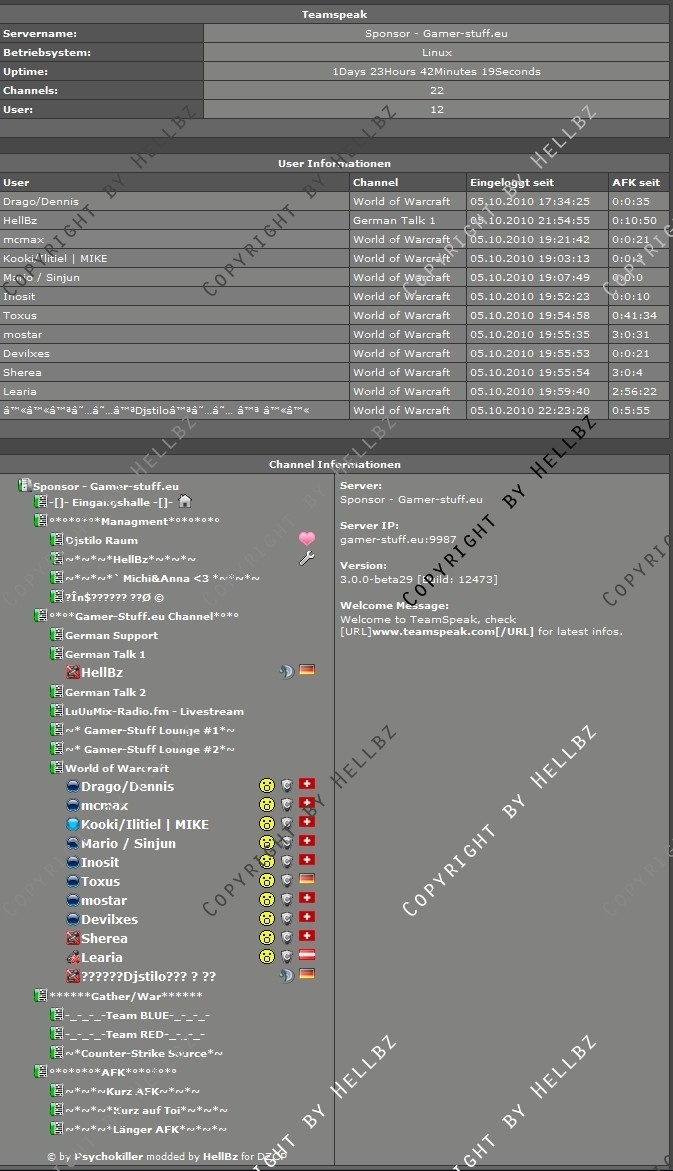Select the Managment channel group
The height and width of the screenshot is (1171, 673).
point(134,521)
